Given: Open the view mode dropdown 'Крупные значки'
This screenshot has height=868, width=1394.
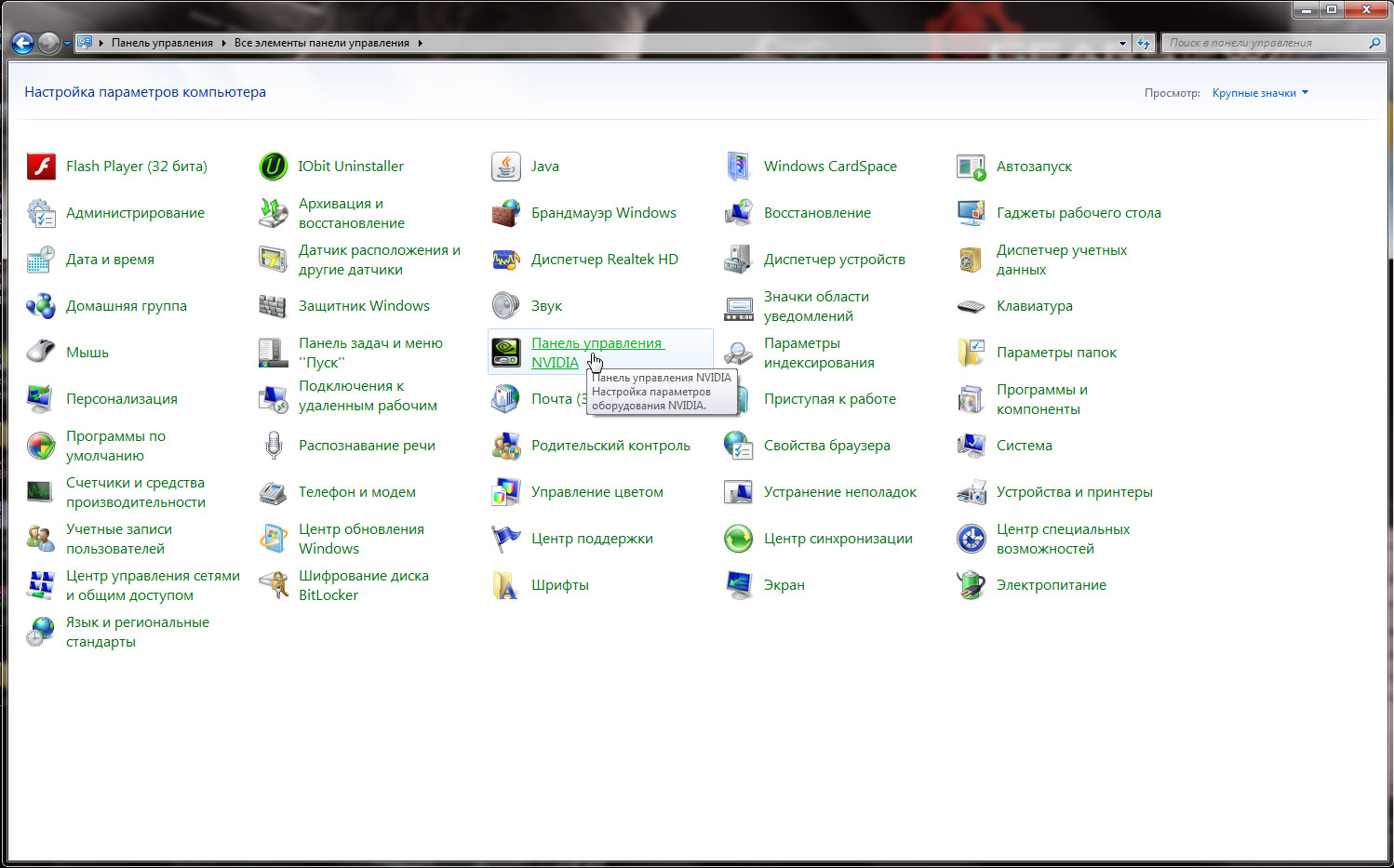Looking at the screenshot, I should [x=1260, y=93].
